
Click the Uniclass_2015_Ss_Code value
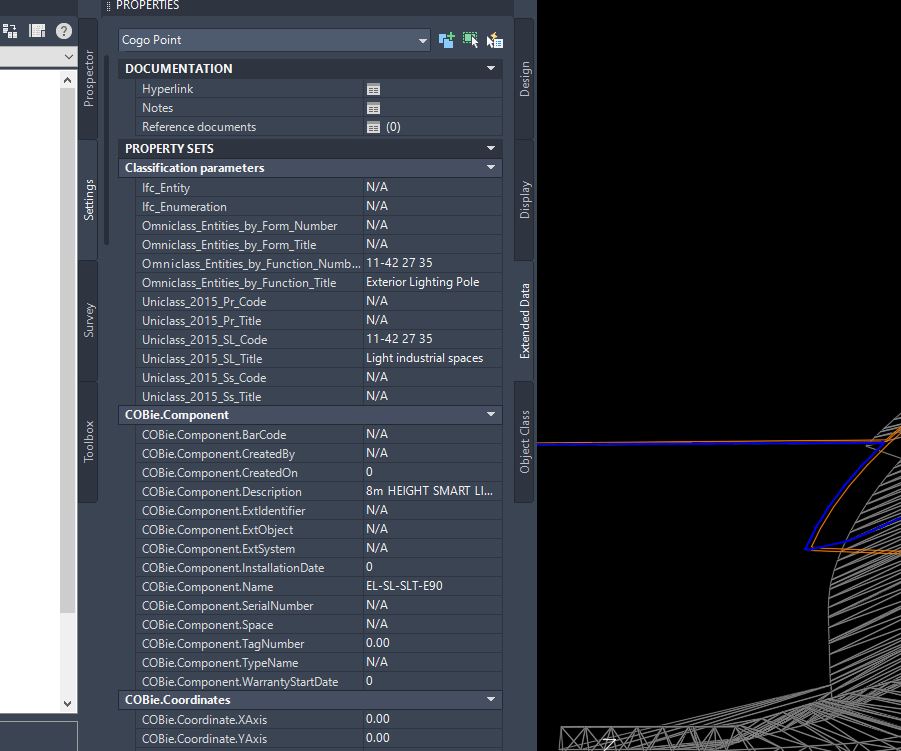pyautogui.click(x=433, y=377)
